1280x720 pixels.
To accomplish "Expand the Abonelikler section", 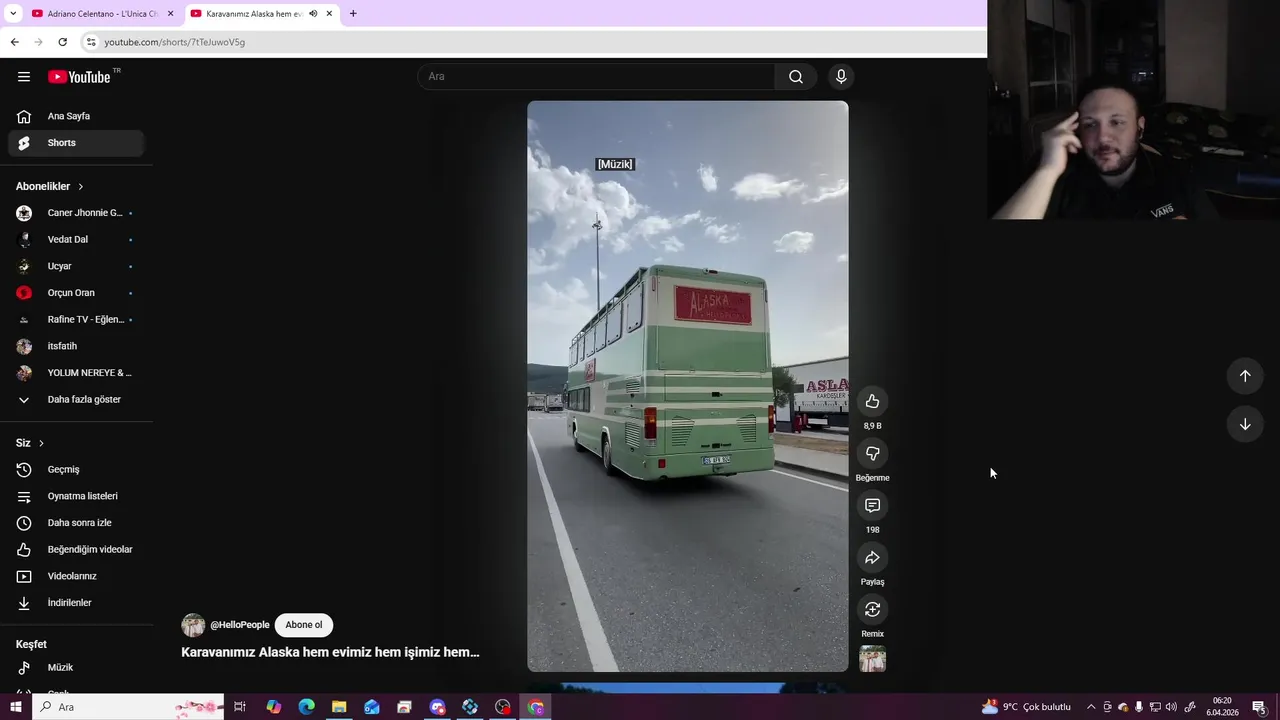I will tap(50, 187).
